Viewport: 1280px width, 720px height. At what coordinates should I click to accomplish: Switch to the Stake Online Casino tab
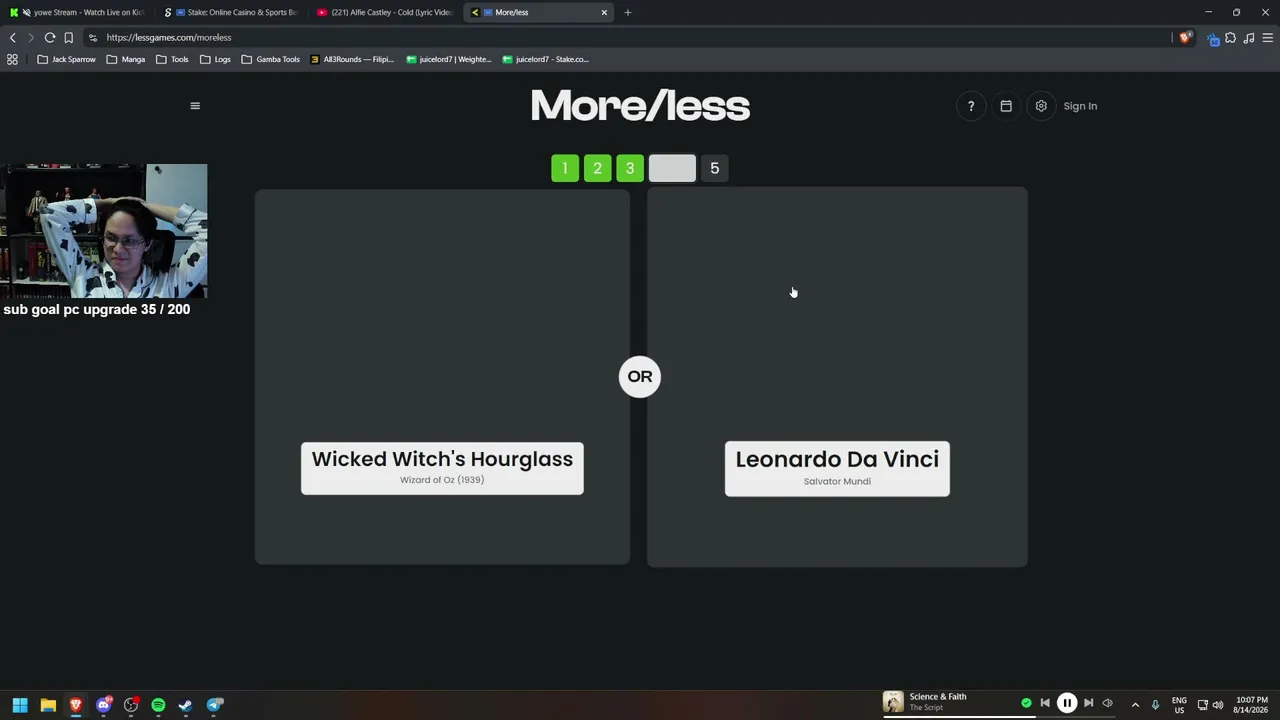(x=231, y=12)
